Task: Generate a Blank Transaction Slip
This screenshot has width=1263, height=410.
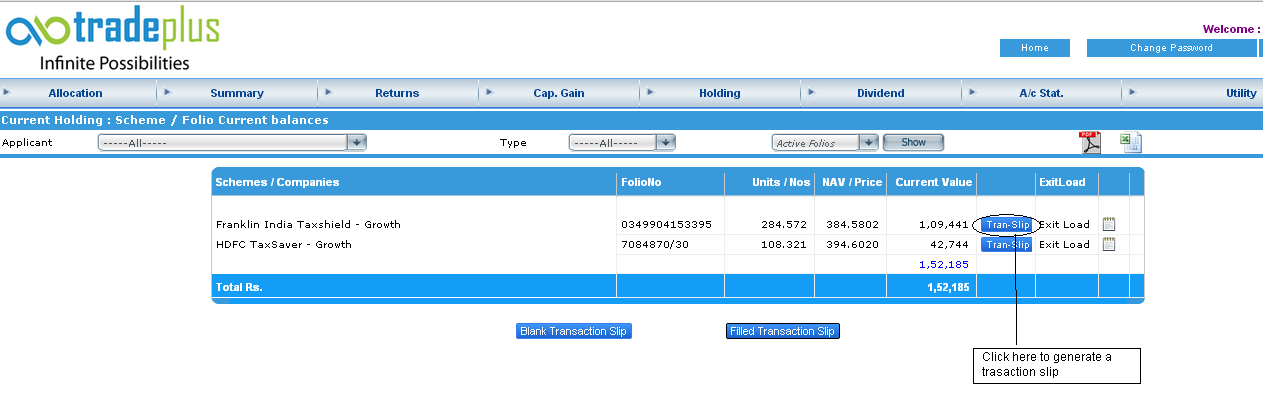Action: pos(574,331)
